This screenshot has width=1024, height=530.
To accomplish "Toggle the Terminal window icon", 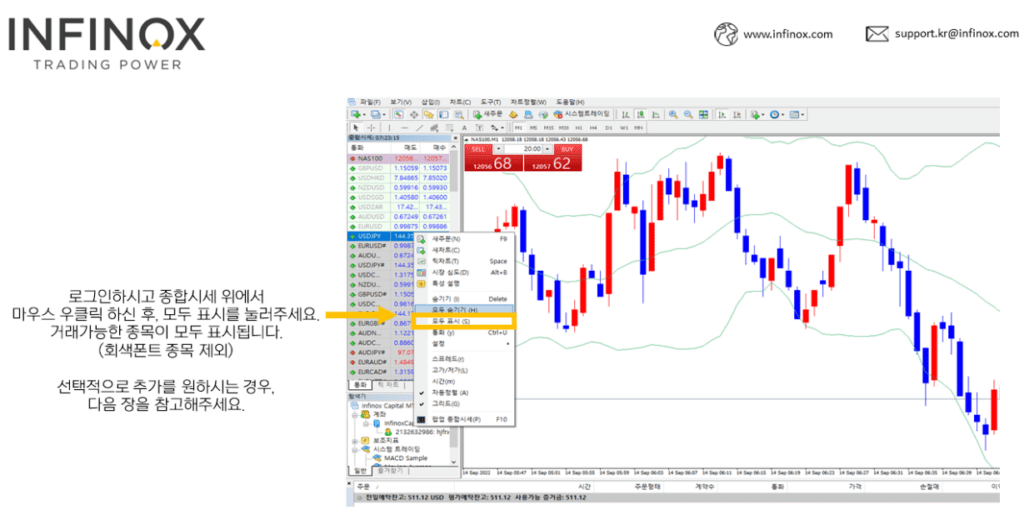I will click(443, 115).
